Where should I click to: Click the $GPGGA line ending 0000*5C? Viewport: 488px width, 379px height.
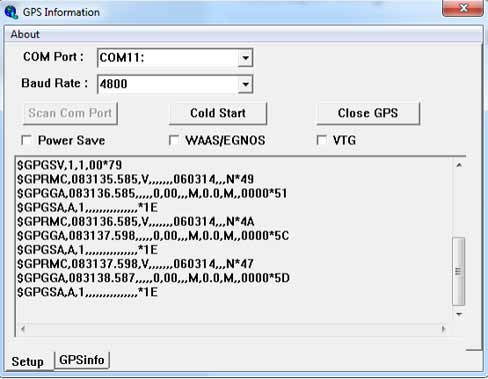click(x=153, y=236)
